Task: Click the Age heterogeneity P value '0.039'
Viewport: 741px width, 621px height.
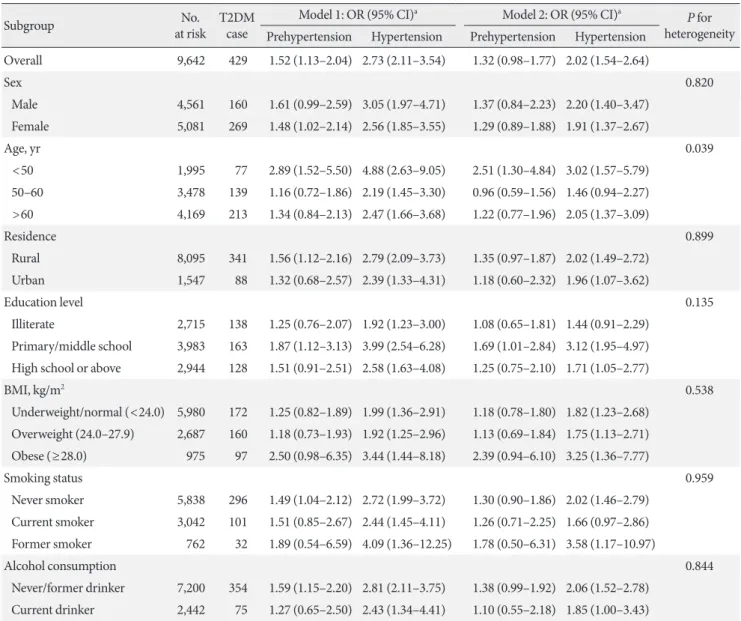Action: coord(699,148)
